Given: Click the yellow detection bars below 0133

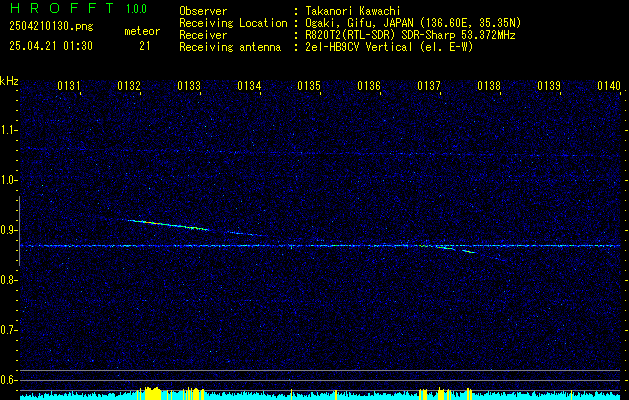Looking at the screenshot, I should pyautogui.click(x=193, y=394).
